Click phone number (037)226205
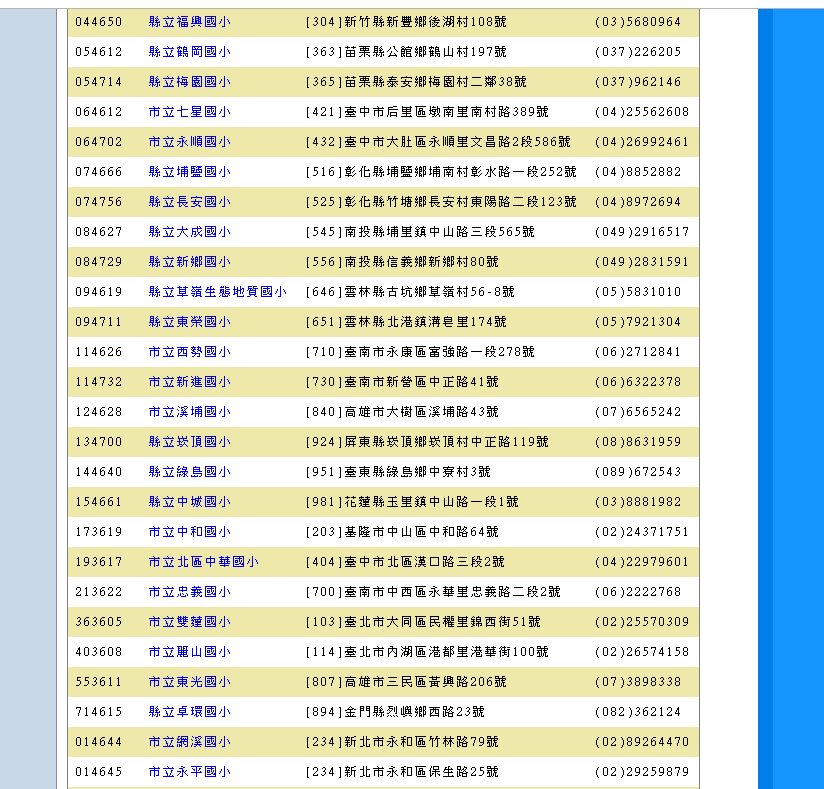824x789 pixels. click(x=638, y=52)
